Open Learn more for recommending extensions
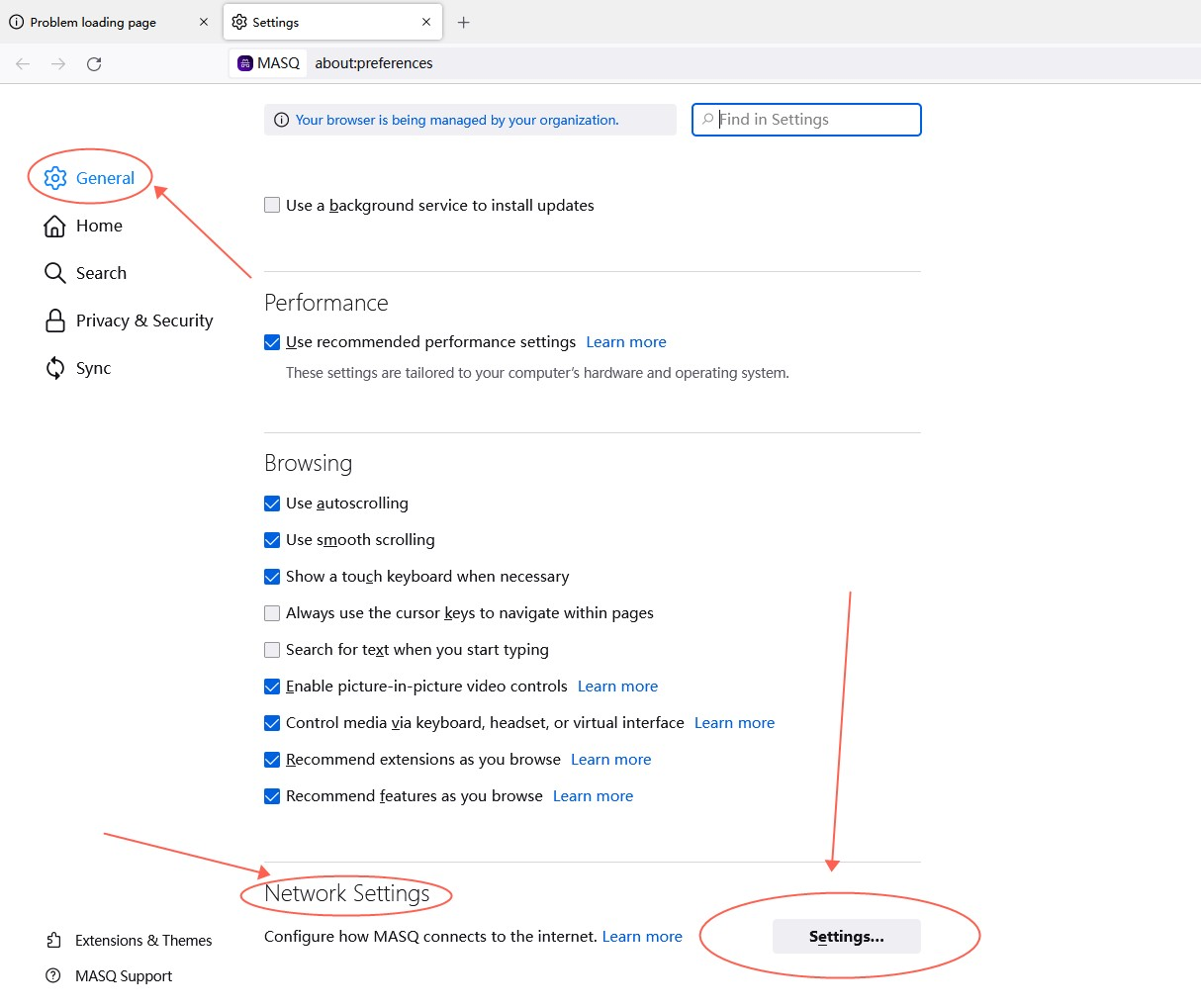 tap(611, 760)
